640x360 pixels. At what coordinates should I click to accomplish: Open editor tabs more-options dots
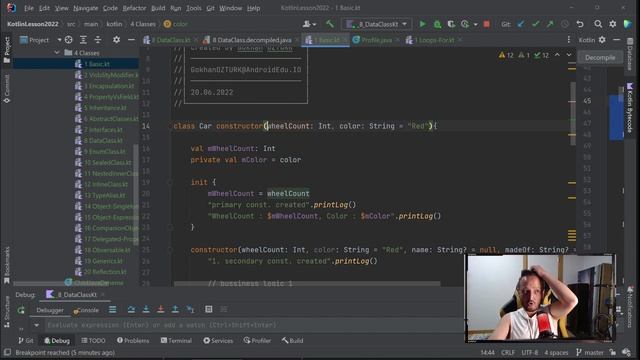coord(569,40)
